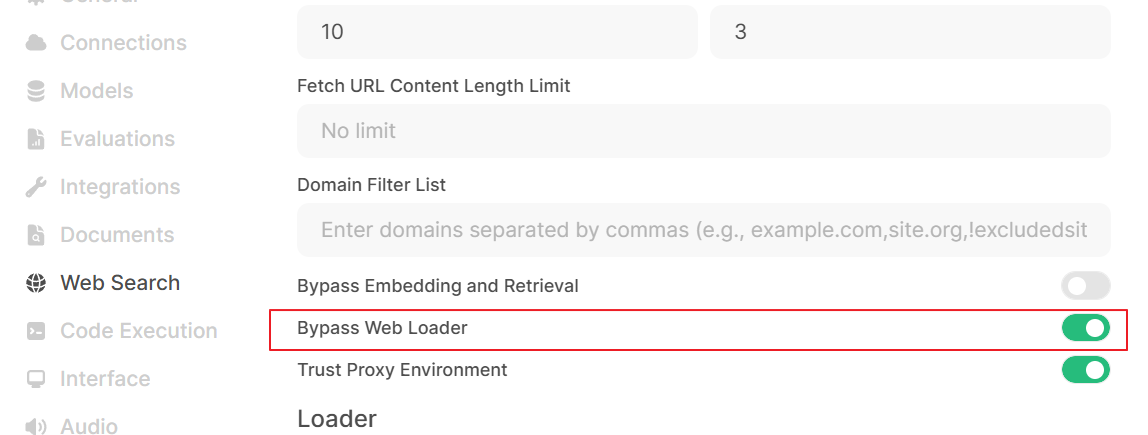
Task: Enable Bypass Embedding and Retrieval toggle
Action: coord(1086,286)
